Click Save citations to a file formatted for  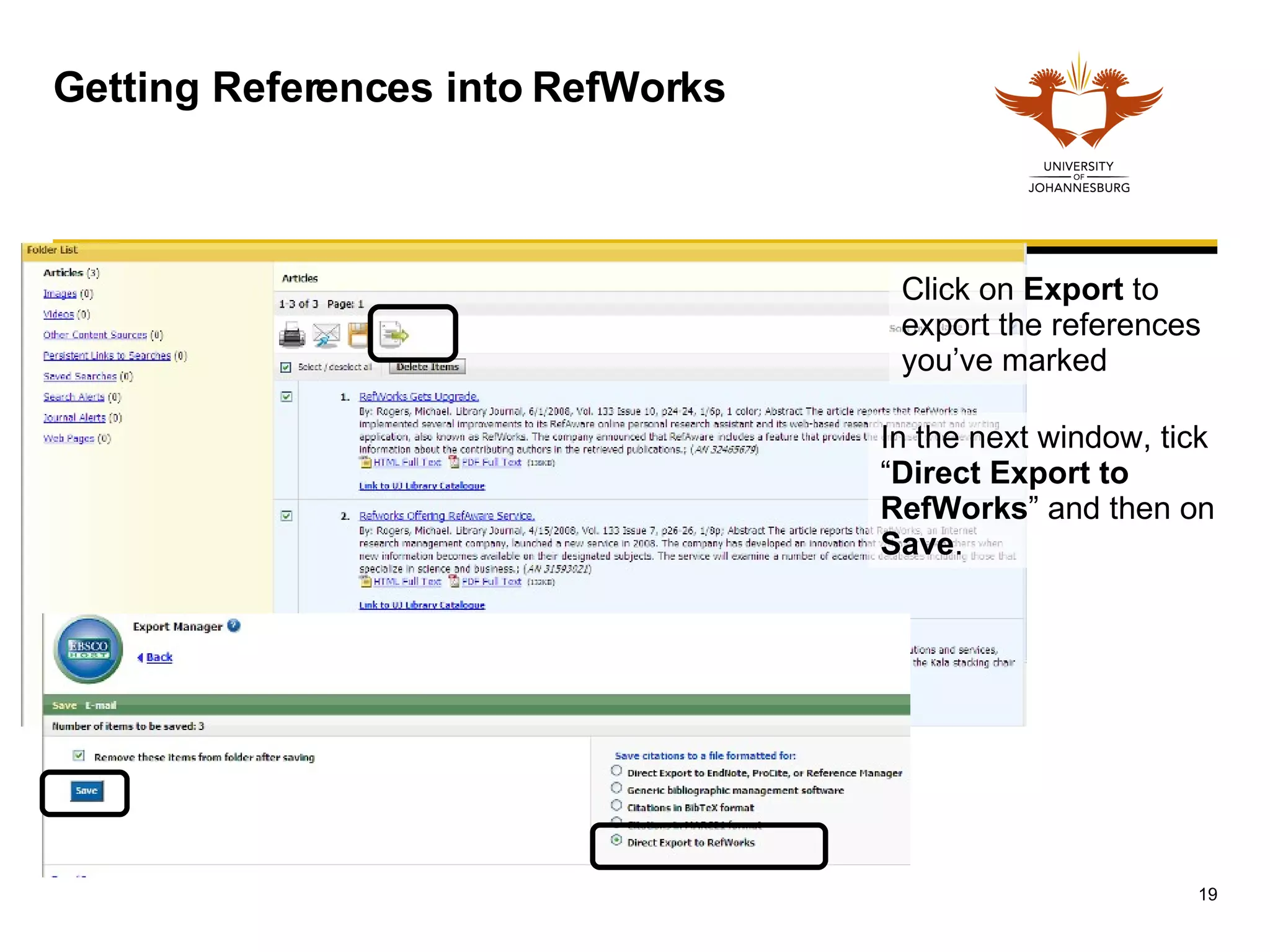point(705,756)
